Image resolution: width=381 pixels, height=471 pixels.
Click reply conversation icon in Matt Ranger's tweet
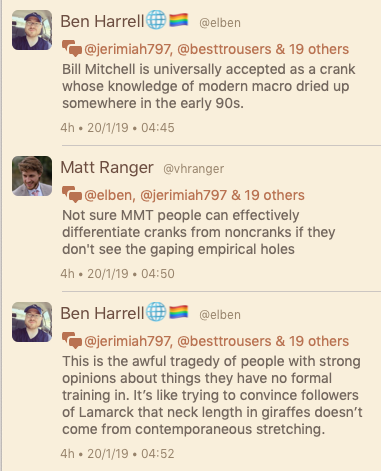tap(72, 195)
